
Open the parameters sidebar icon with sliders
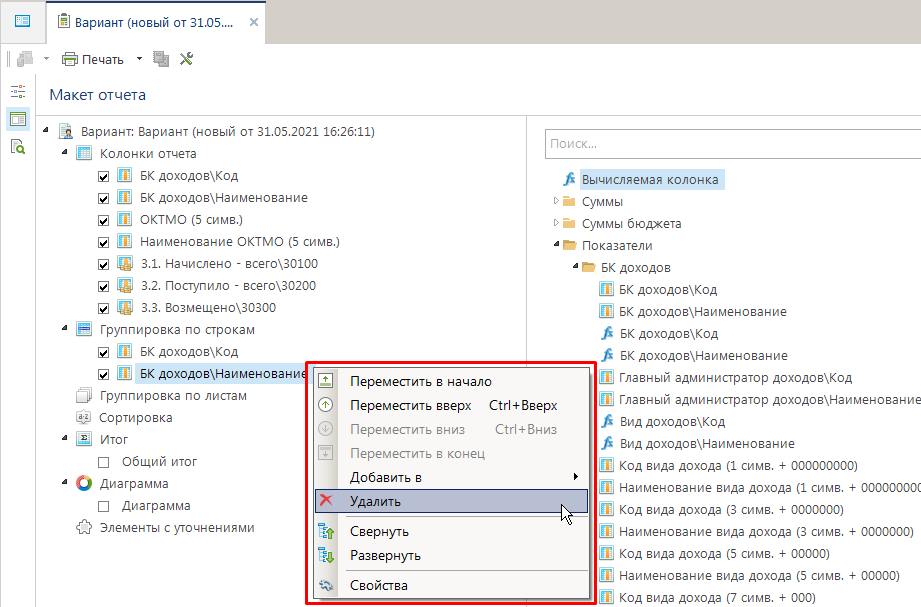point(18,92)
